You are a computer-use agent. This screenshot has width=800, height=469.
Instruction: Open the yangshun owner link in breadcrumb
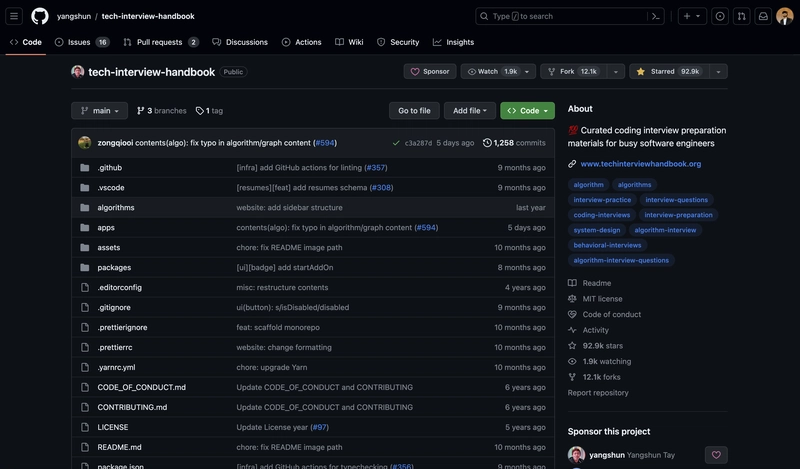[74, 16]
